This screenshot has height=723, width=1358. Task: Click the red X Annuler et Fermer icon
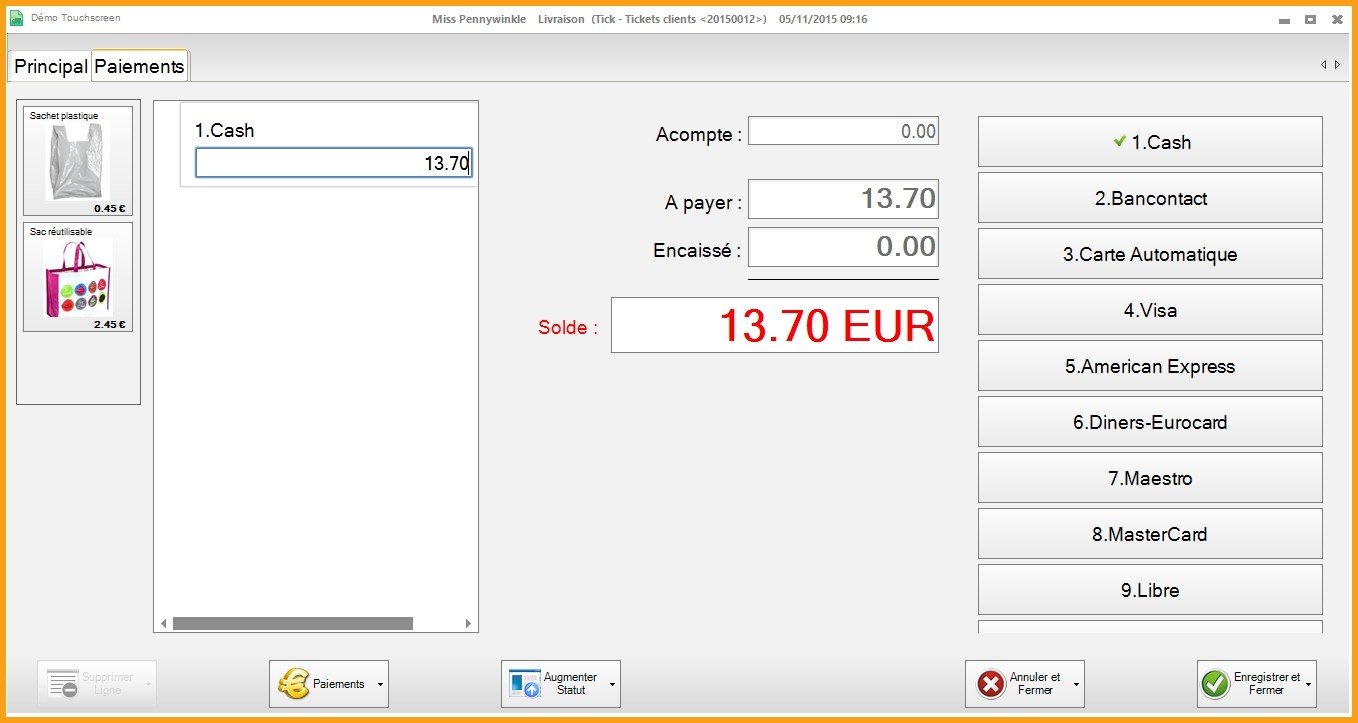click(990, 684)
